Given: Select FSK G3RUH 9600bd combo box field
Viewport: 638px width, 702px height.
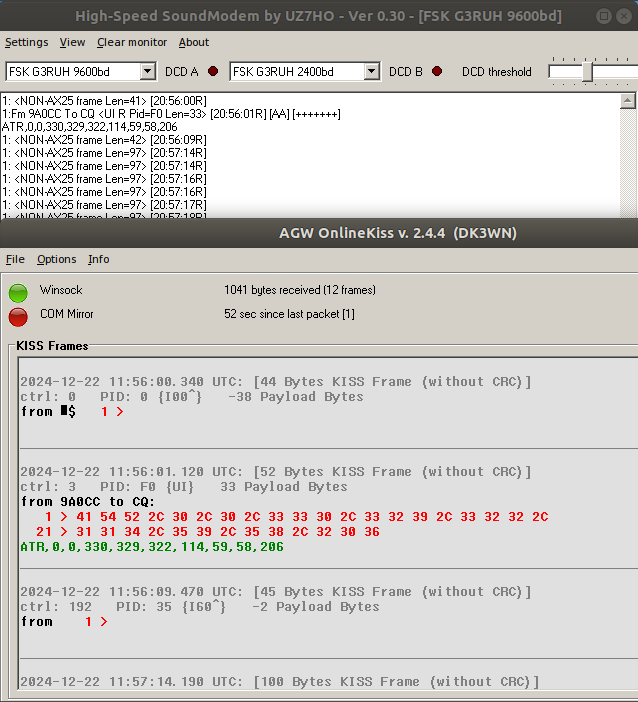Looking at the screenshot, I should [x=81, y=72].
